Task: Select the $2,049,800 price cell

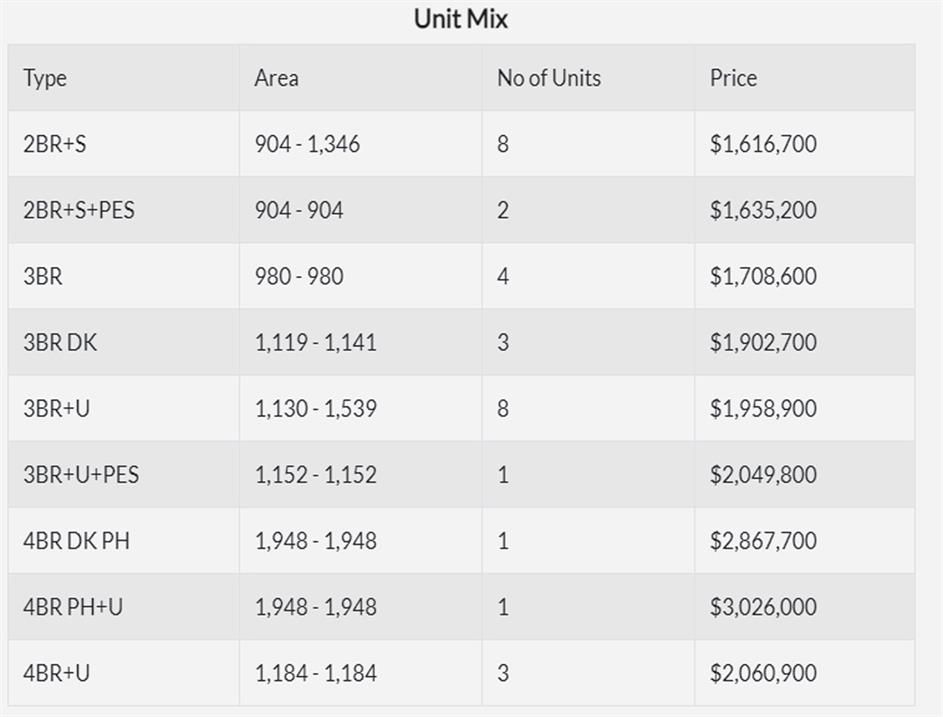Action: click(763, 475)
